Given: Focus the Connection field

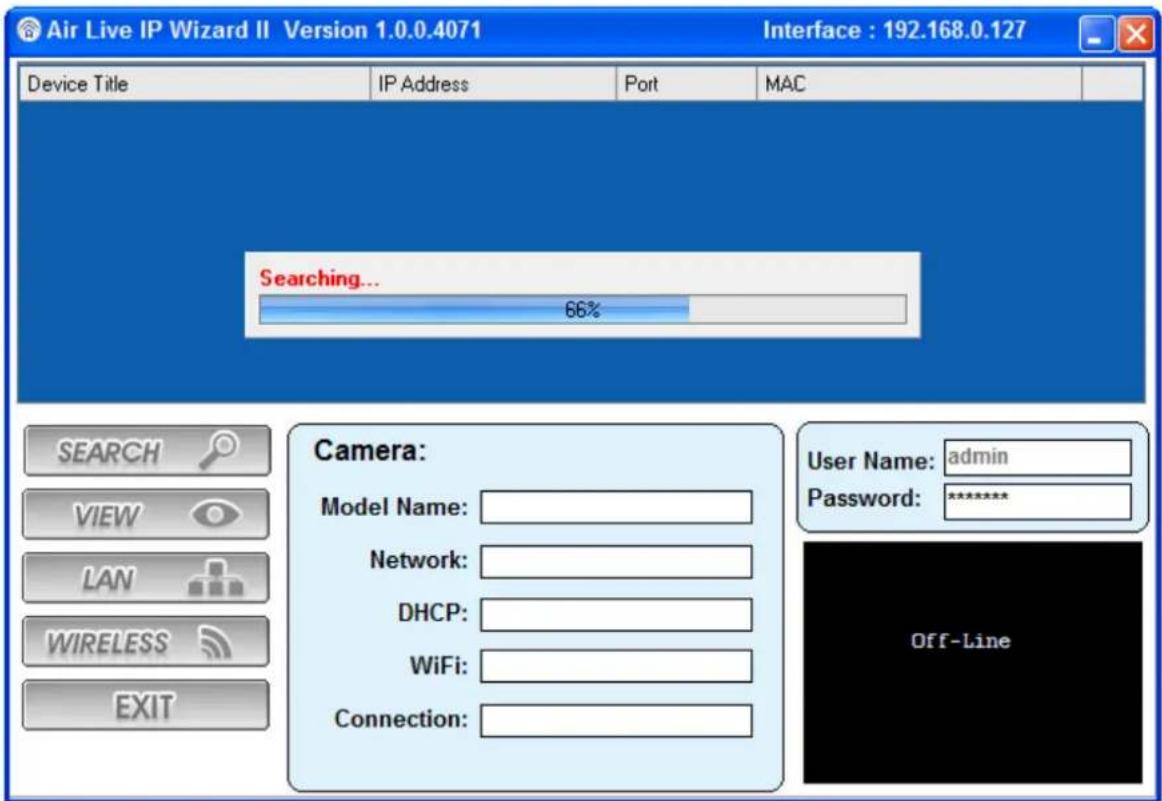Looking at the screenshot, I should click(x=616, y=720).
